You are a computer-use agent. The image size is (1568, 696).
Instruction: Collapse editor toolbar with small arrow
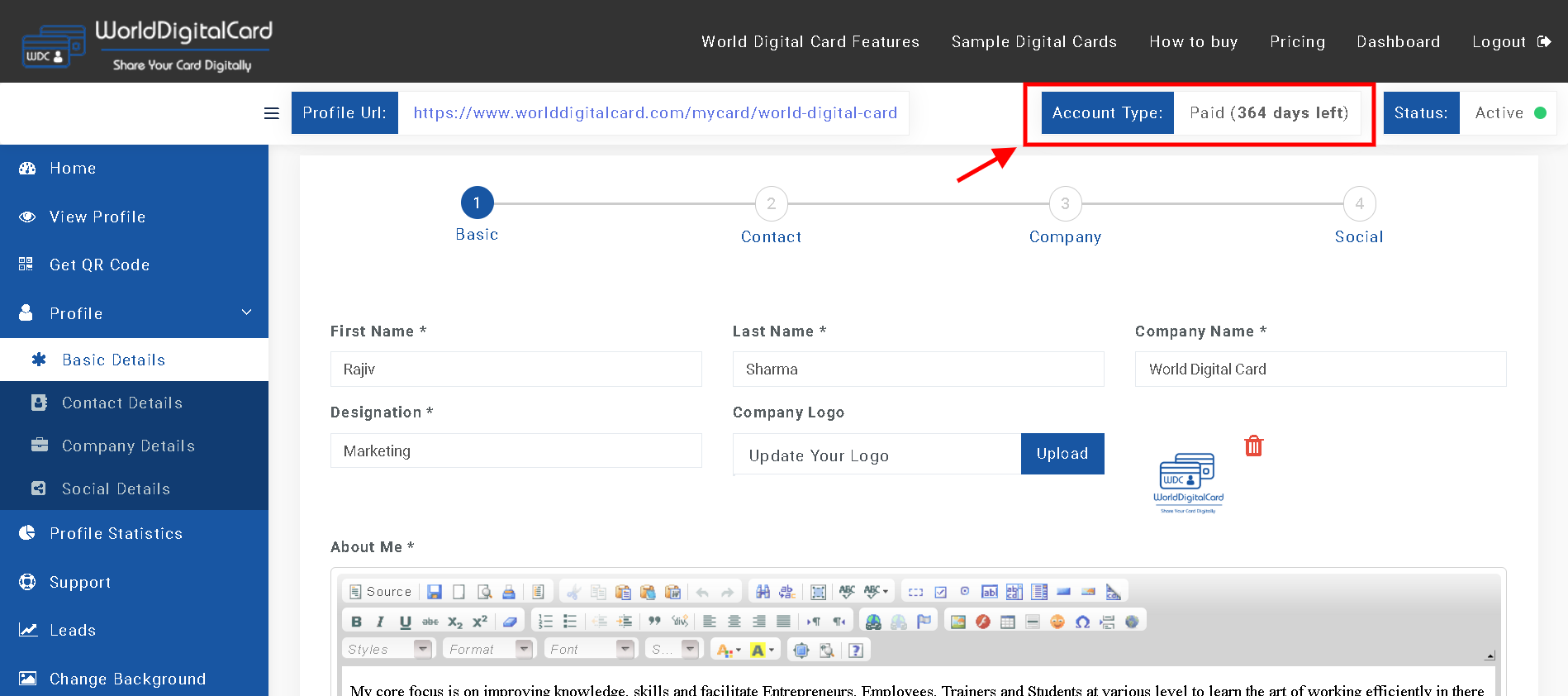(1490, 655)
